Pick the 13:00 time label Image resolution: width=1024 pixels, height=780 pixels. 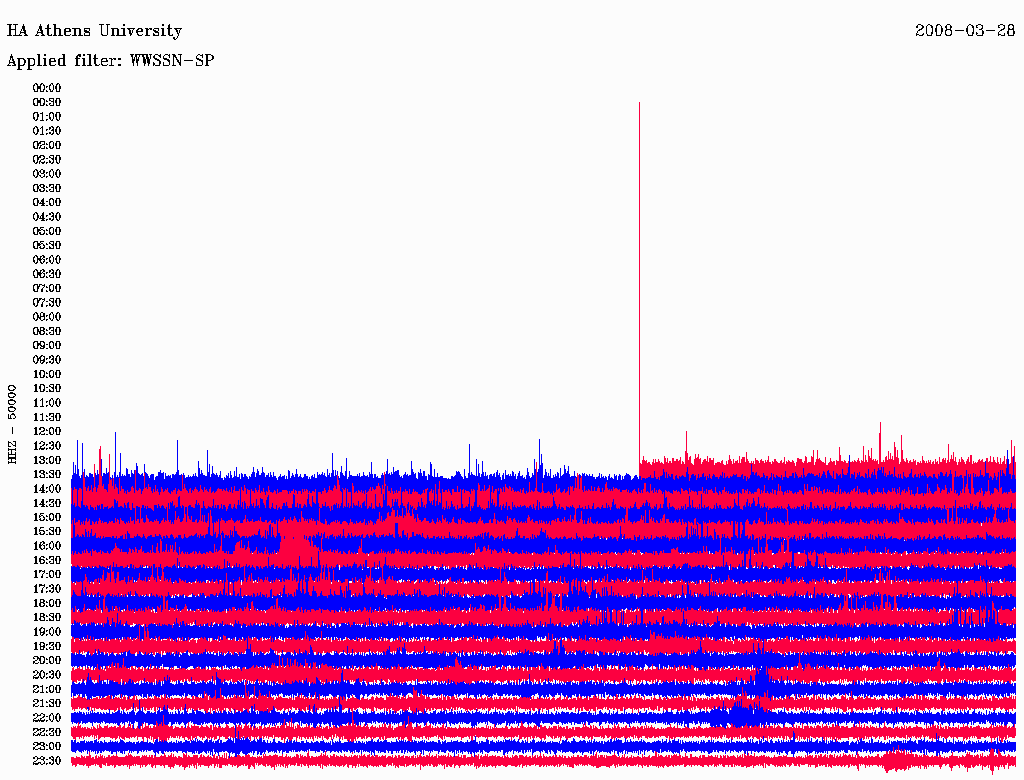47,461
